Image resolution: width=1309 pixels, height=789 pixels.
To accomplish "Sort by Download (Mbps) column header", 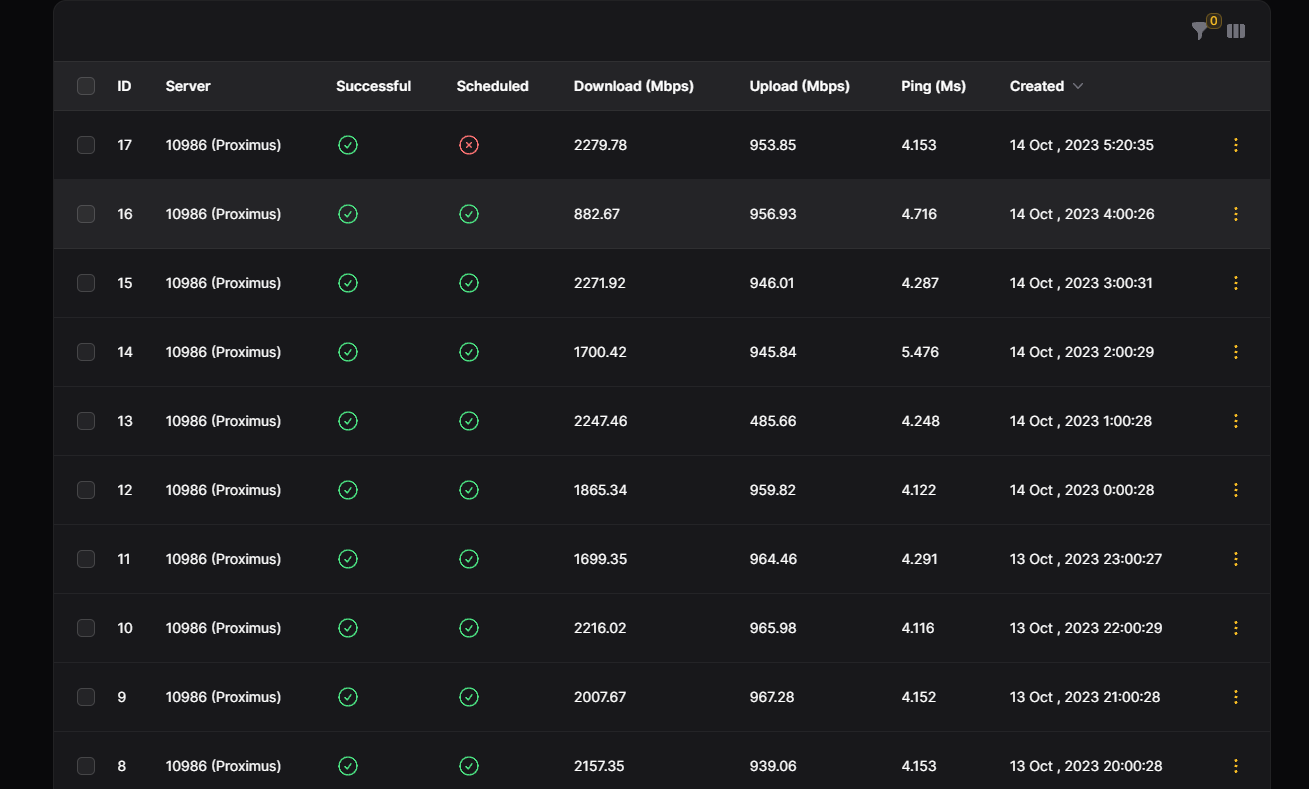I will [x=633, y=86].
